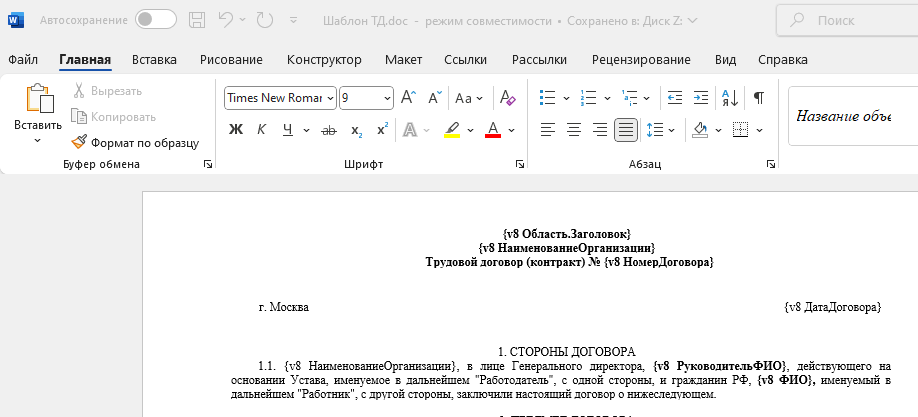Open the Буфер обмена dialog launcher
Screen dimensions: 918x417
208,165
